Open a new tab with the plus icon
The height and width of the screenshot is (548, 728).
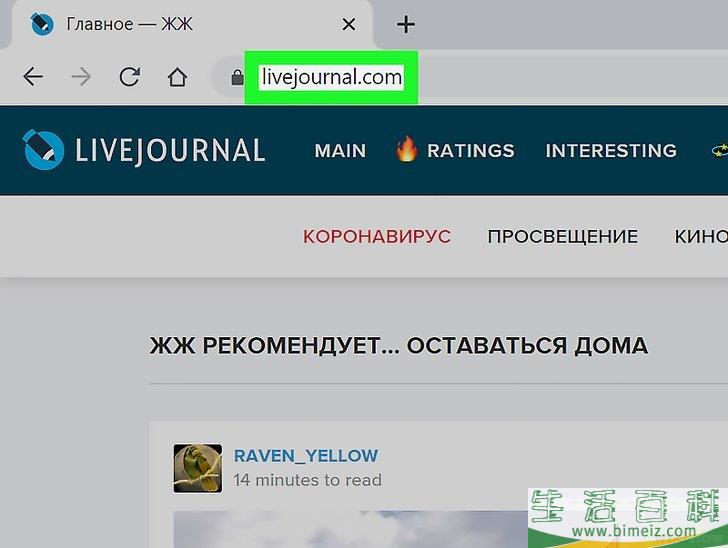coord(406,24)
